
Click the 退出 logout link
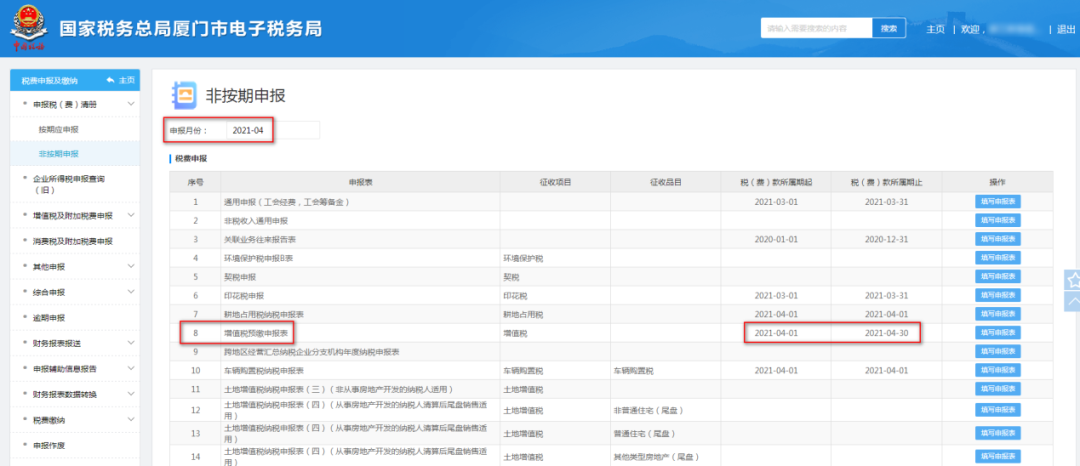tap(1066, 29)
